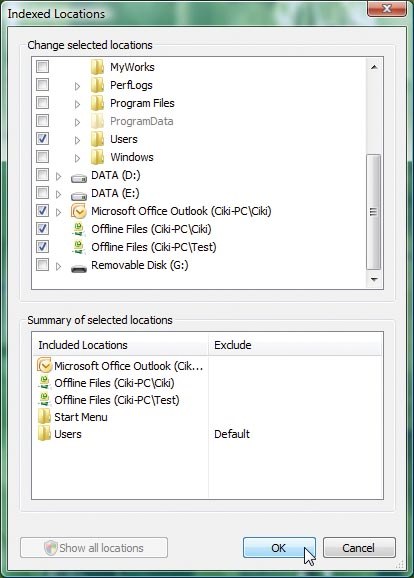The image size is (414, 578).
Task: Click the Exclude column header
Action: tap(296, 345)
